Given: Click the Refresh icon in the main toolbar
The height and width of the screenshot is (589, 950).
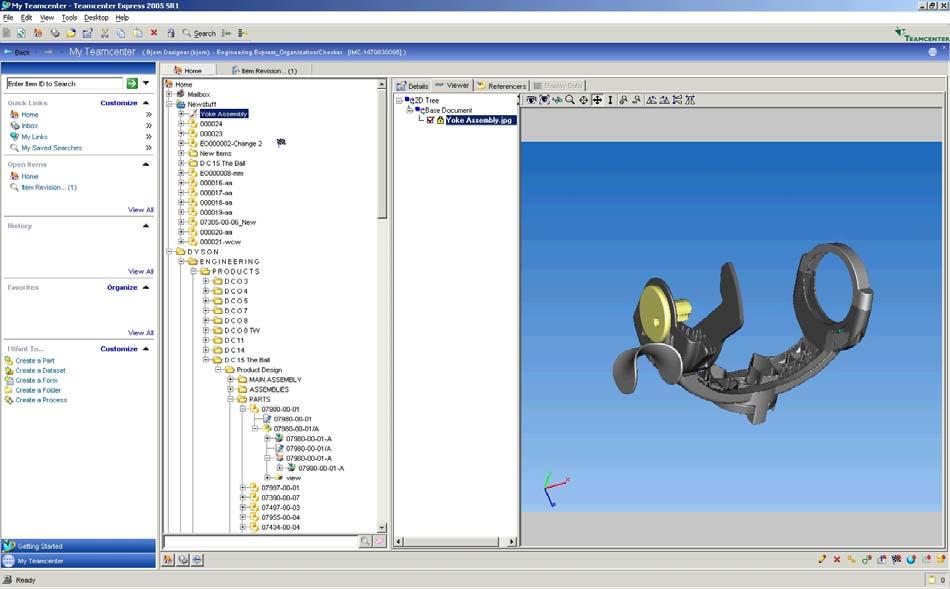Looking at the screenshot, I should pyautogui.click(x=21, y=33).
